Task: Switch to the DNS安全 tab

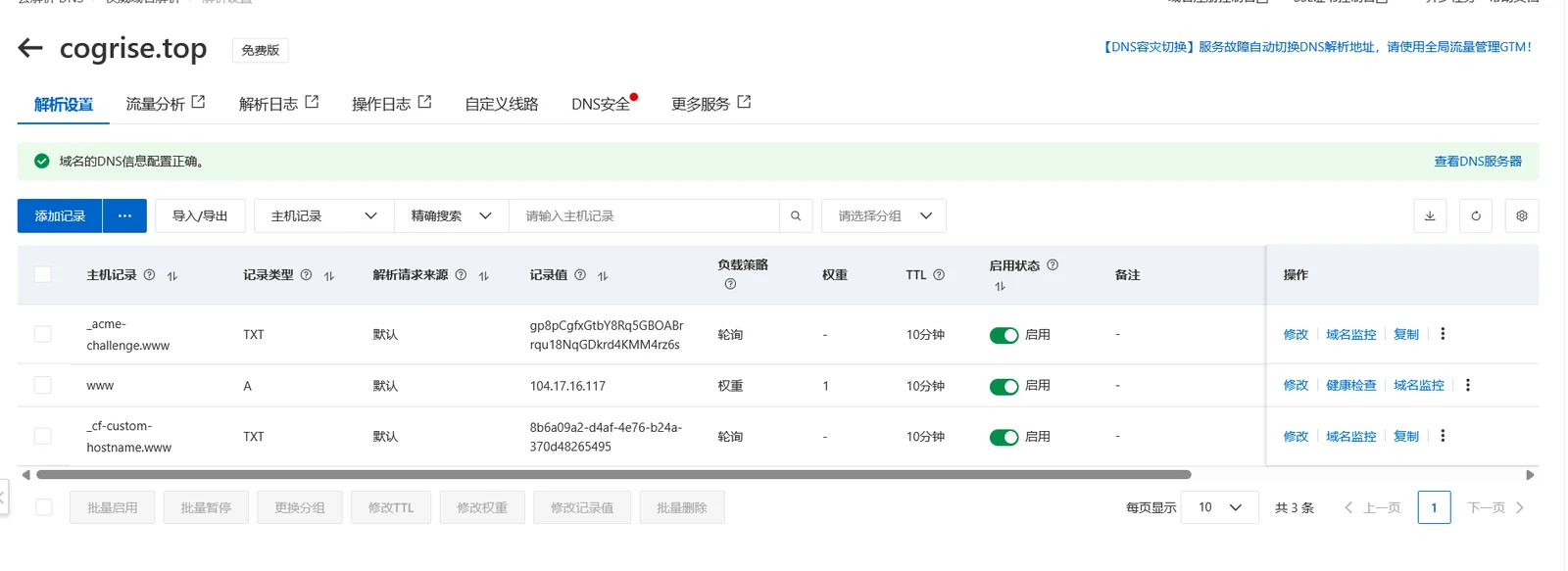Action: (602, 104)
